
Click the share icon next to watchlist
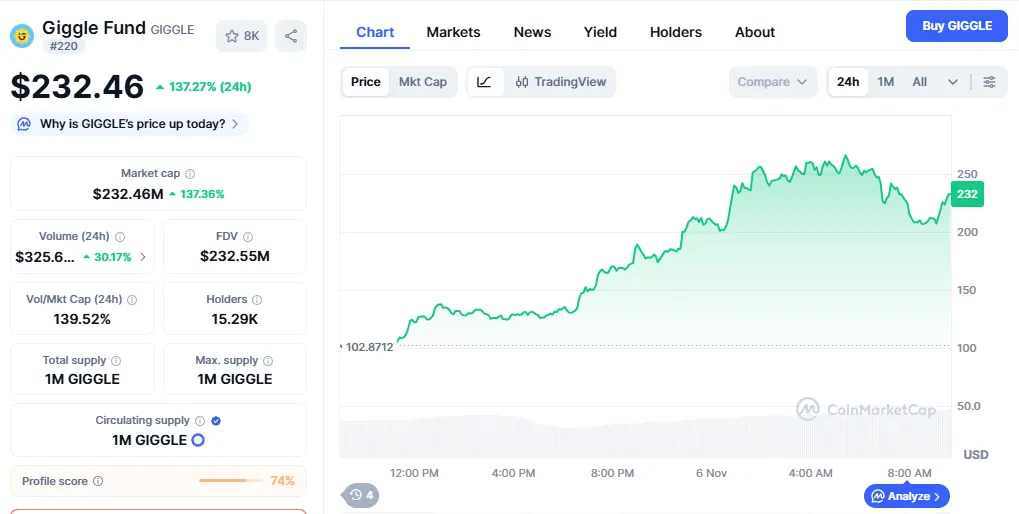290,36
